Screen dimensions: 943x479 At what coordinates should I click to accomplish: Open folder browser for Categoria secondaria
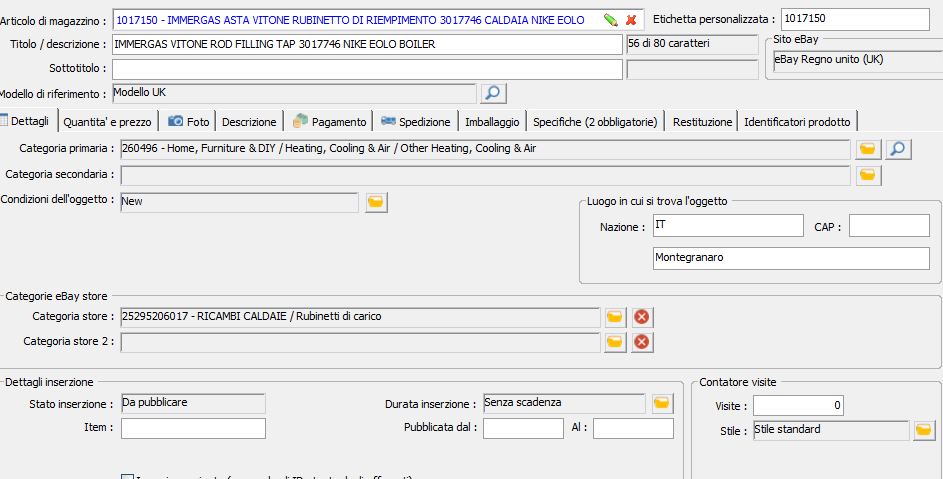867,175
